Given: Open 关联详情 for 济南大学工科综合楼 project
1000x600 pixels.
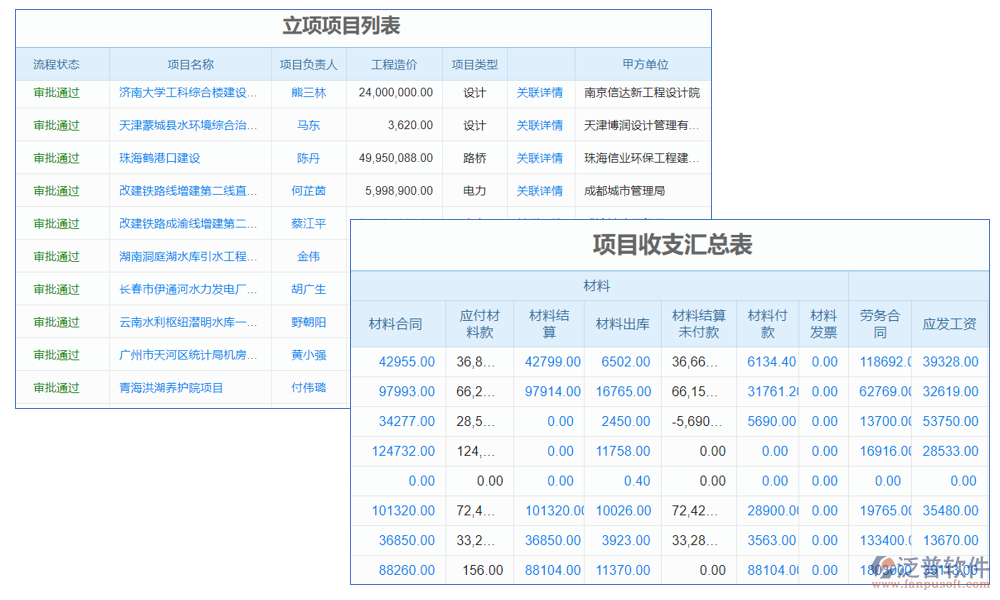Looking at the screenshot, I should (540, 92).
